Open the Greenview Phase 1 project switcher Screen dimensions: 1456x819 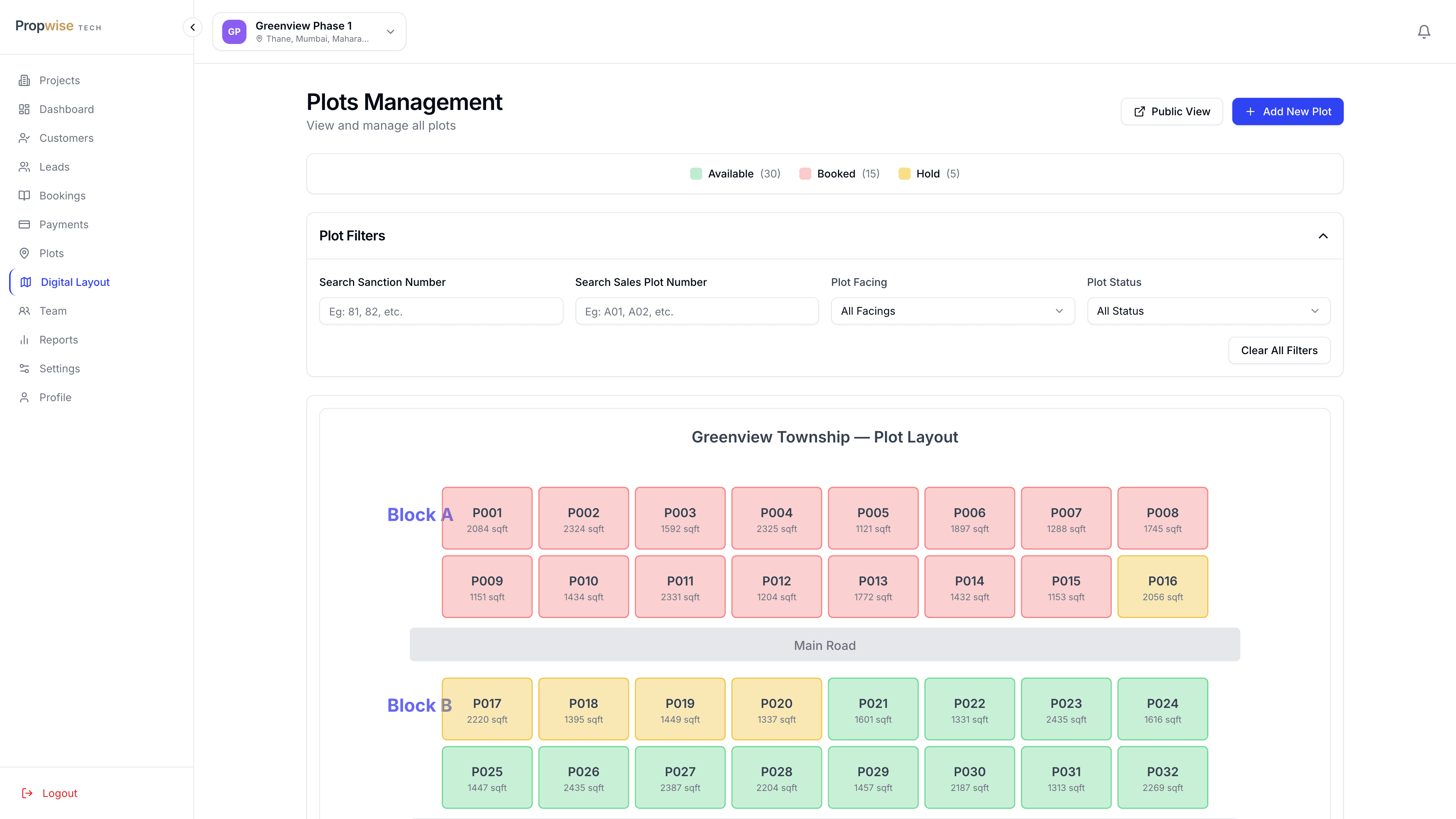pyautogui.click(x=309, y=31)
